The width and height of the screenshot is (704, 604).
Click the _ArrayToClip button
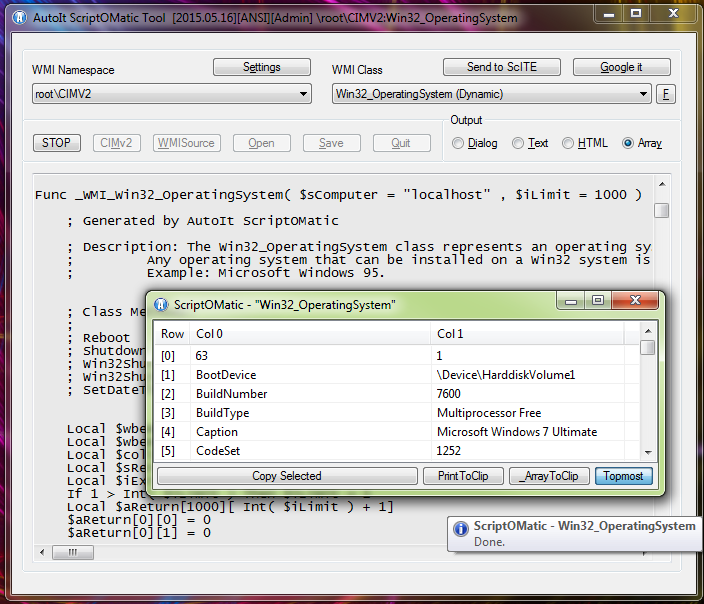click(549, 476)
